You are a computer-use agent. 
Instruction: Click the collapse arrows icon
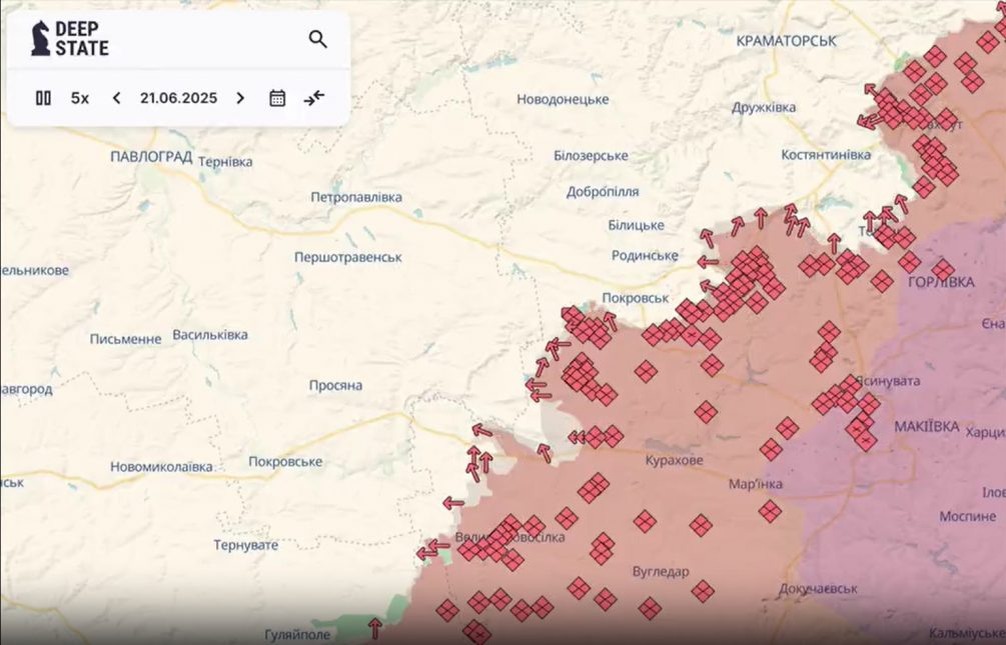tap(314, 98)
